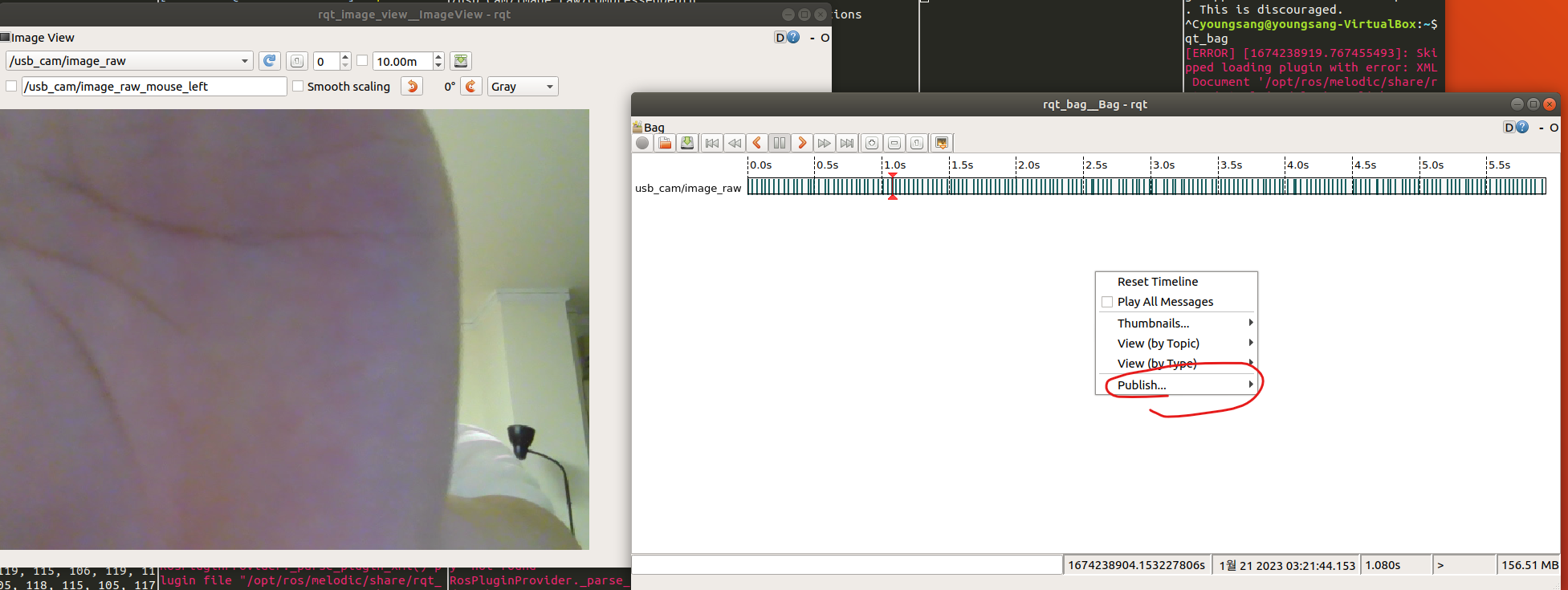The image size is (1568, 590).
Task: Refresh the topic list in Image View
Action: coord(270,61)
